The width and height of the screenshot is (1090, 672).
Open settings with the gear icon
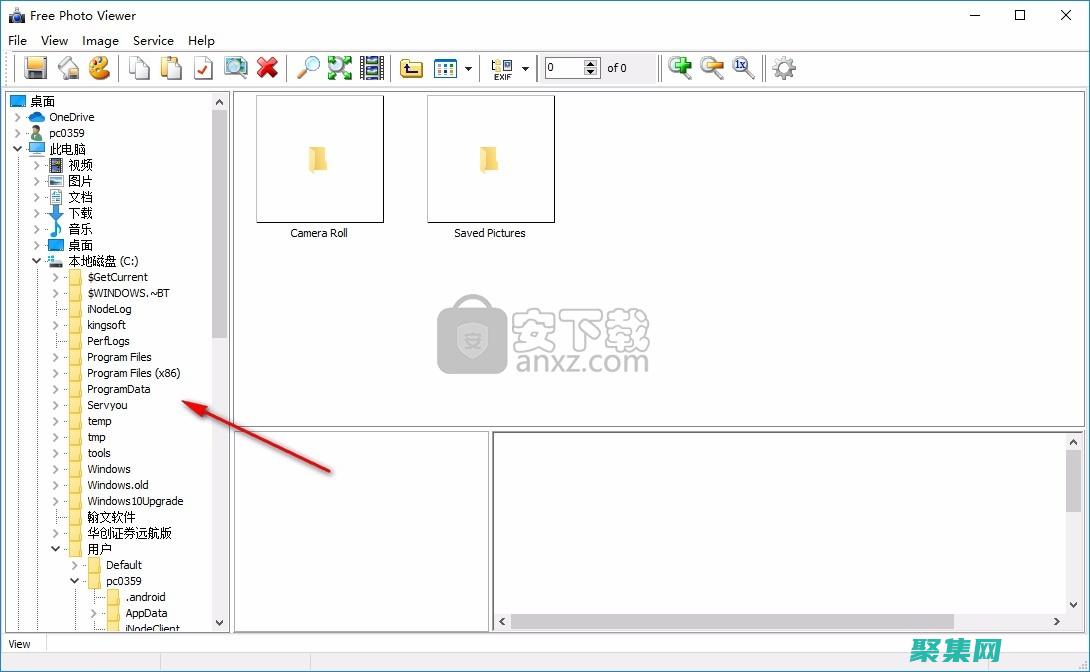[x=785, y=68]
